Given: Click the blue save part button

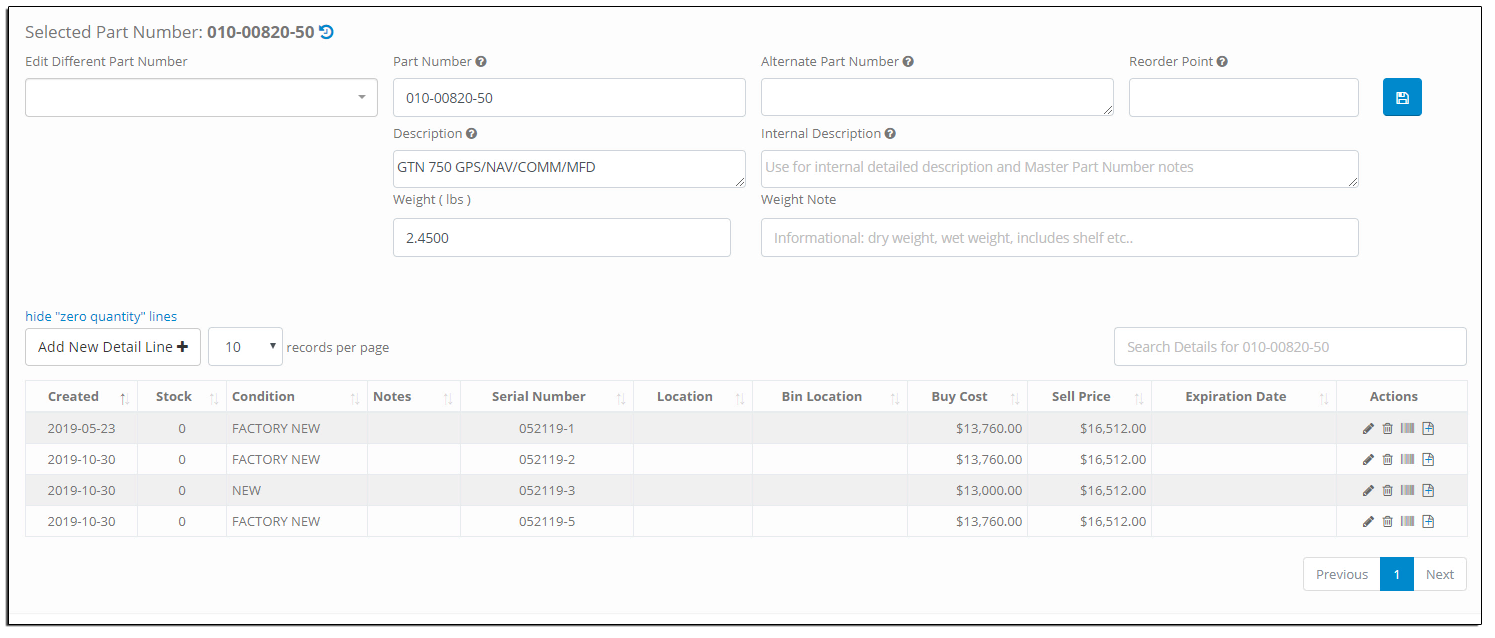Looking at the screenshot, I should (1402, 97).
